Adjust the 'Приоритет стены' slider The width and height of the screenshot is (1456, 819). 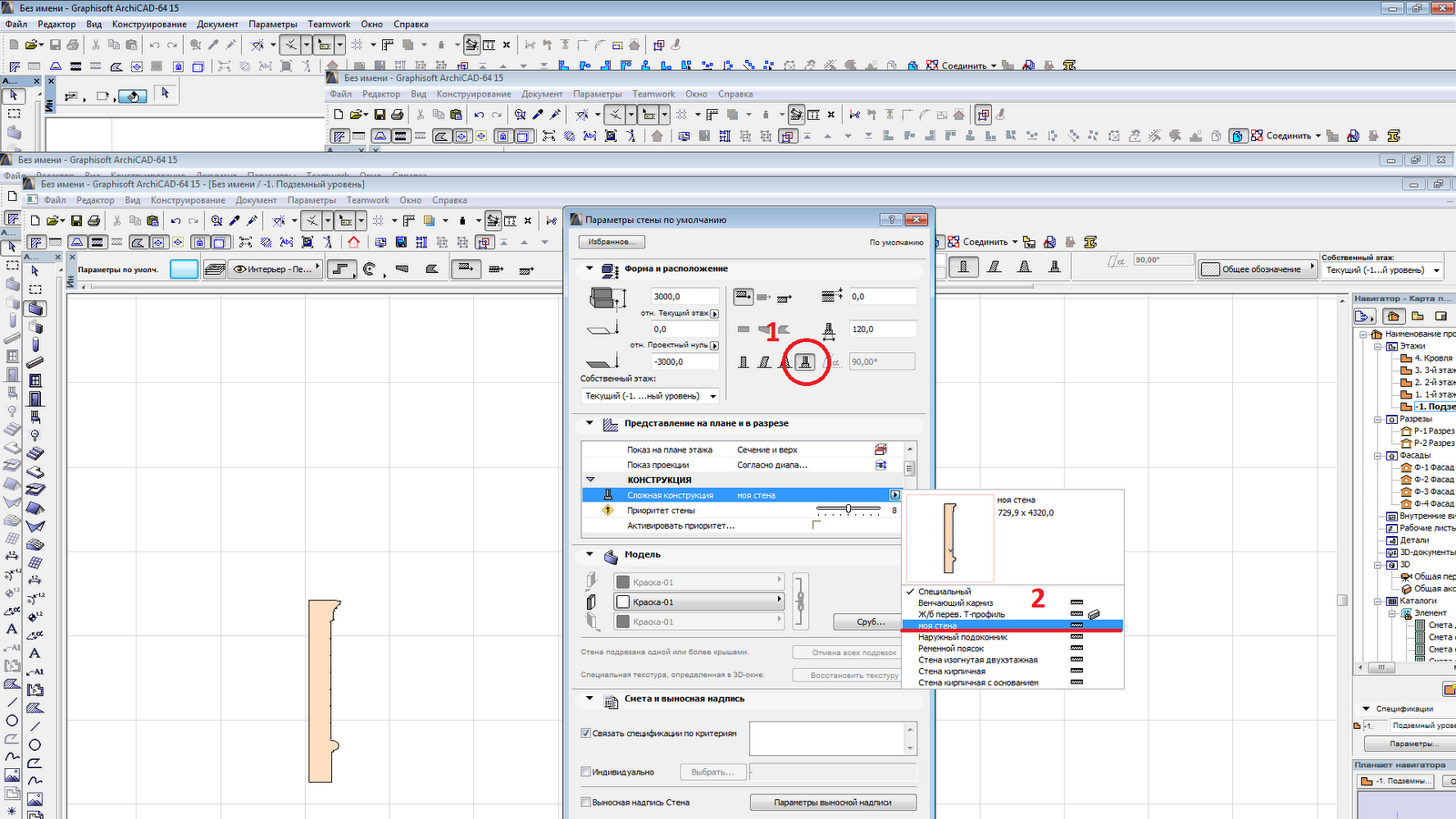click(x=849, y=510)
